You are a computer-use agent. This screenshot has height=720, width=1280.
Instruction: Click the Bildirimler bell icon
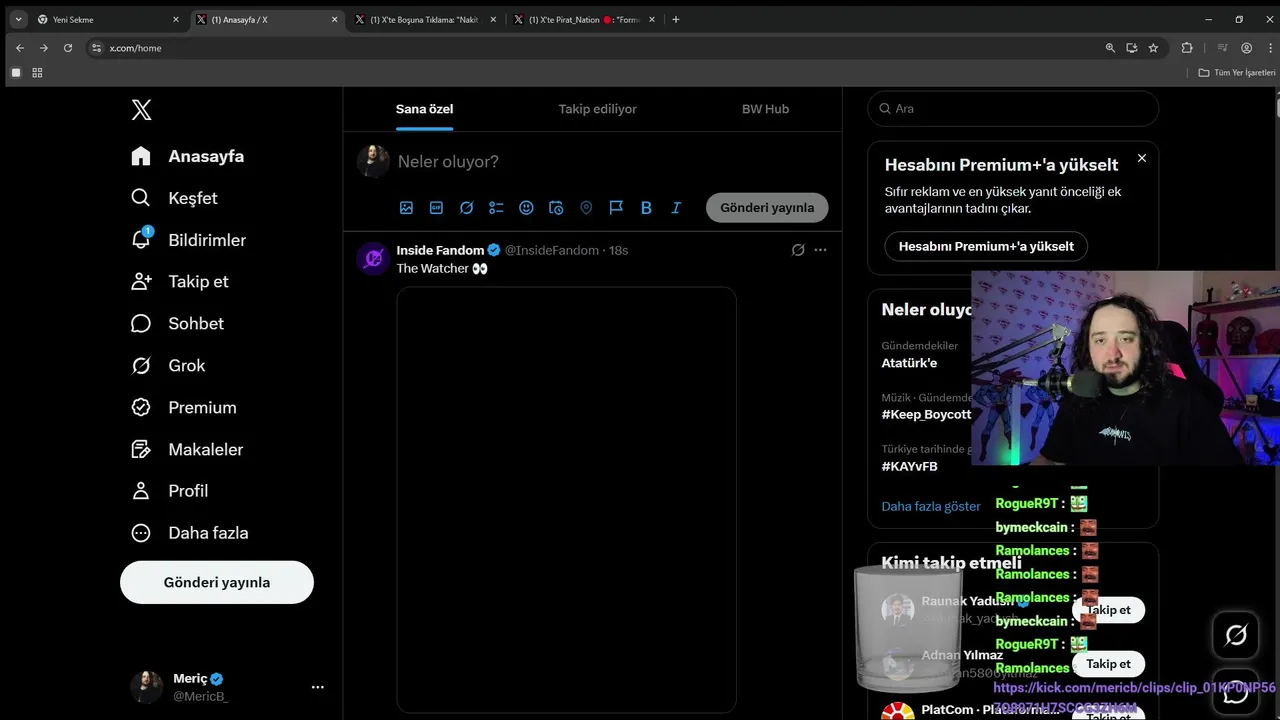click(141, 240)
